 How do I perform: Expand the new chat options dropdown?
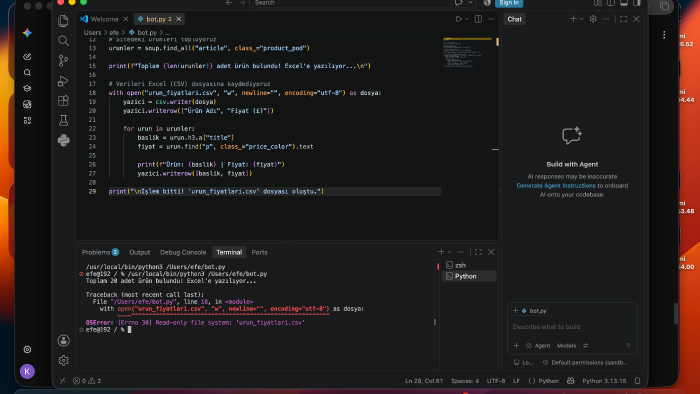581,19
